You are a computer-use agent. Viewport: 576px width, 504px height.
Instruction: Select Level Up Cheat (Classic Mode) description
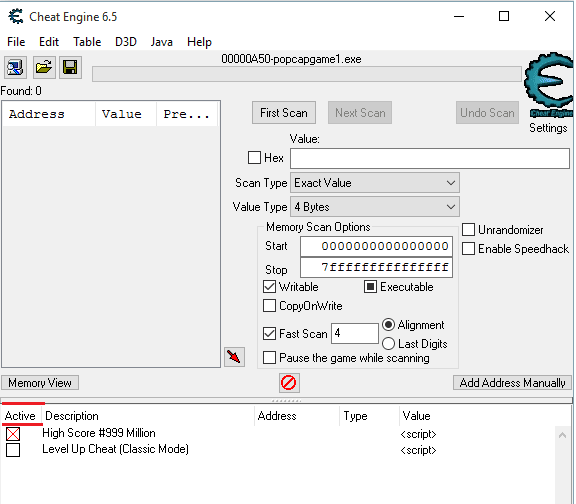tap(115, 449)
